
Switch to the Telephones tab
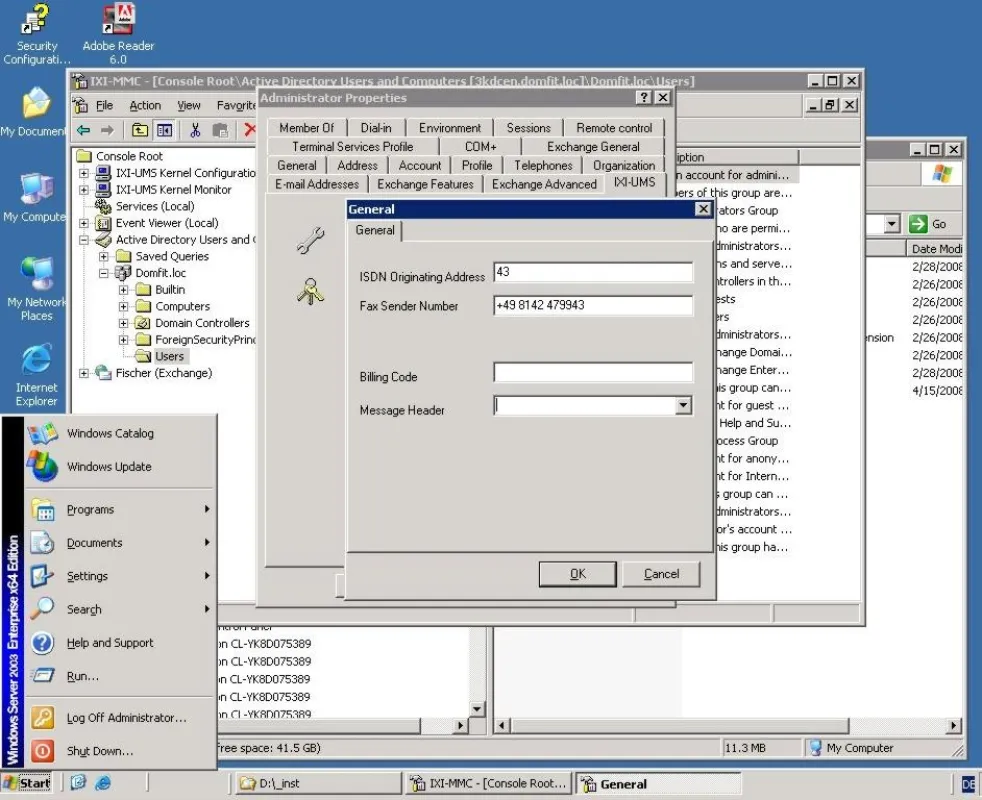coord(543,165)
